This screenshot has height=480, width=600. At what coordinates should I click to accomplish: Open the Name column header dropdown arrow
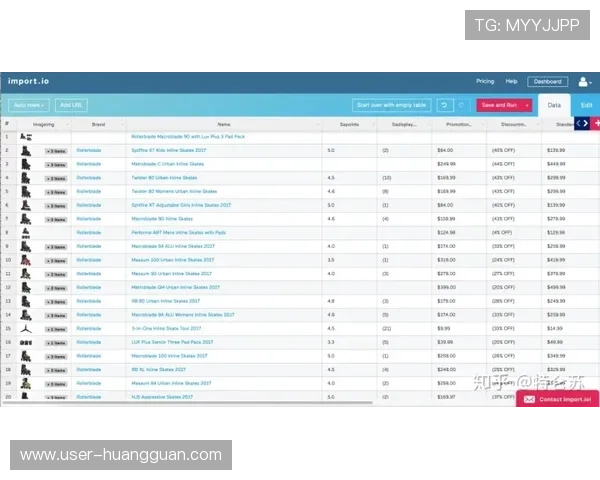click(x=317, y=125)
